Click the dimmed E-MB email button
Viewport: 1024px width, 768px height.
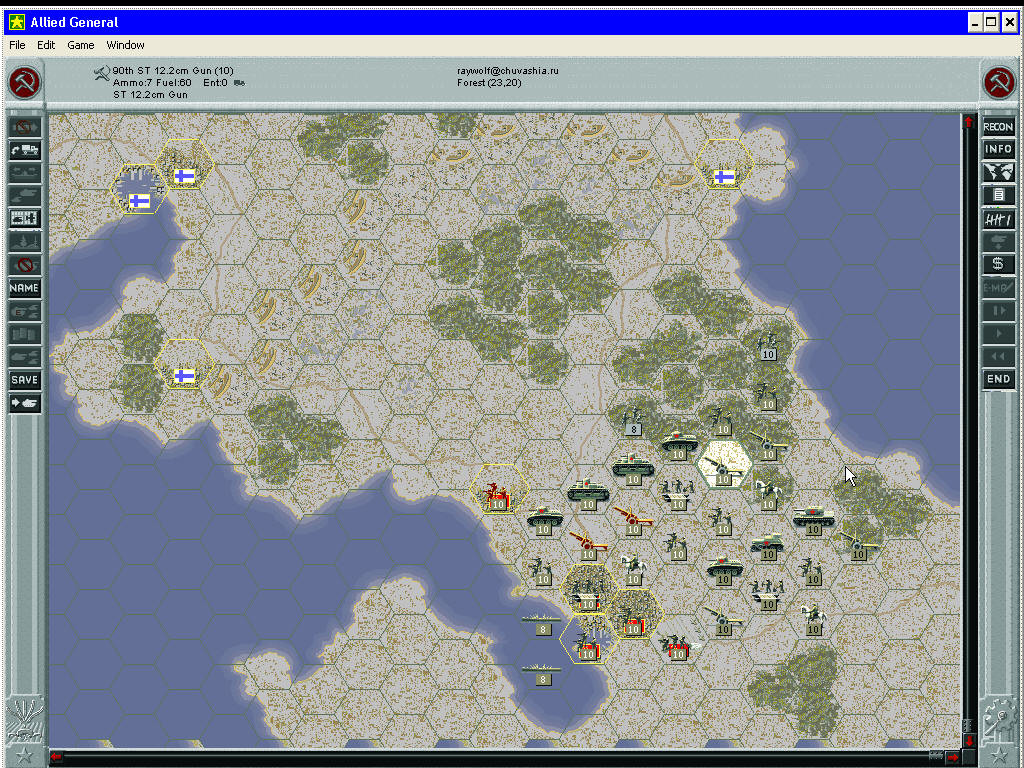pos(998,287)
